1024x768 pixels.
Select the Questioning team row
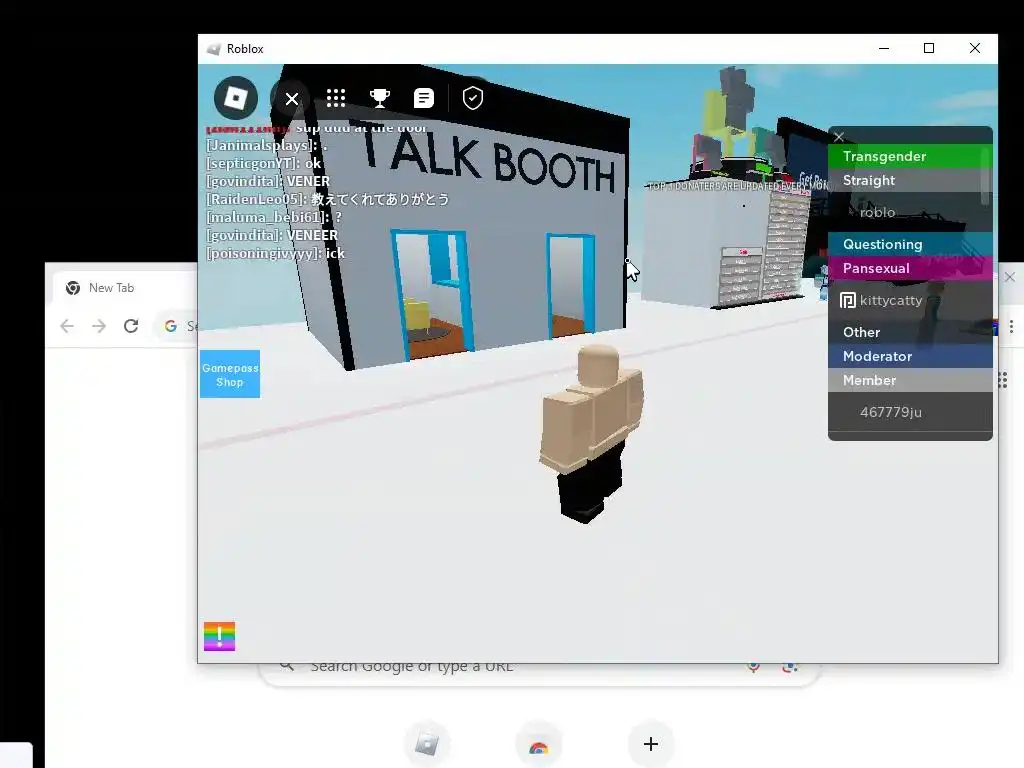pyautogui.click(x=910, y=244)
